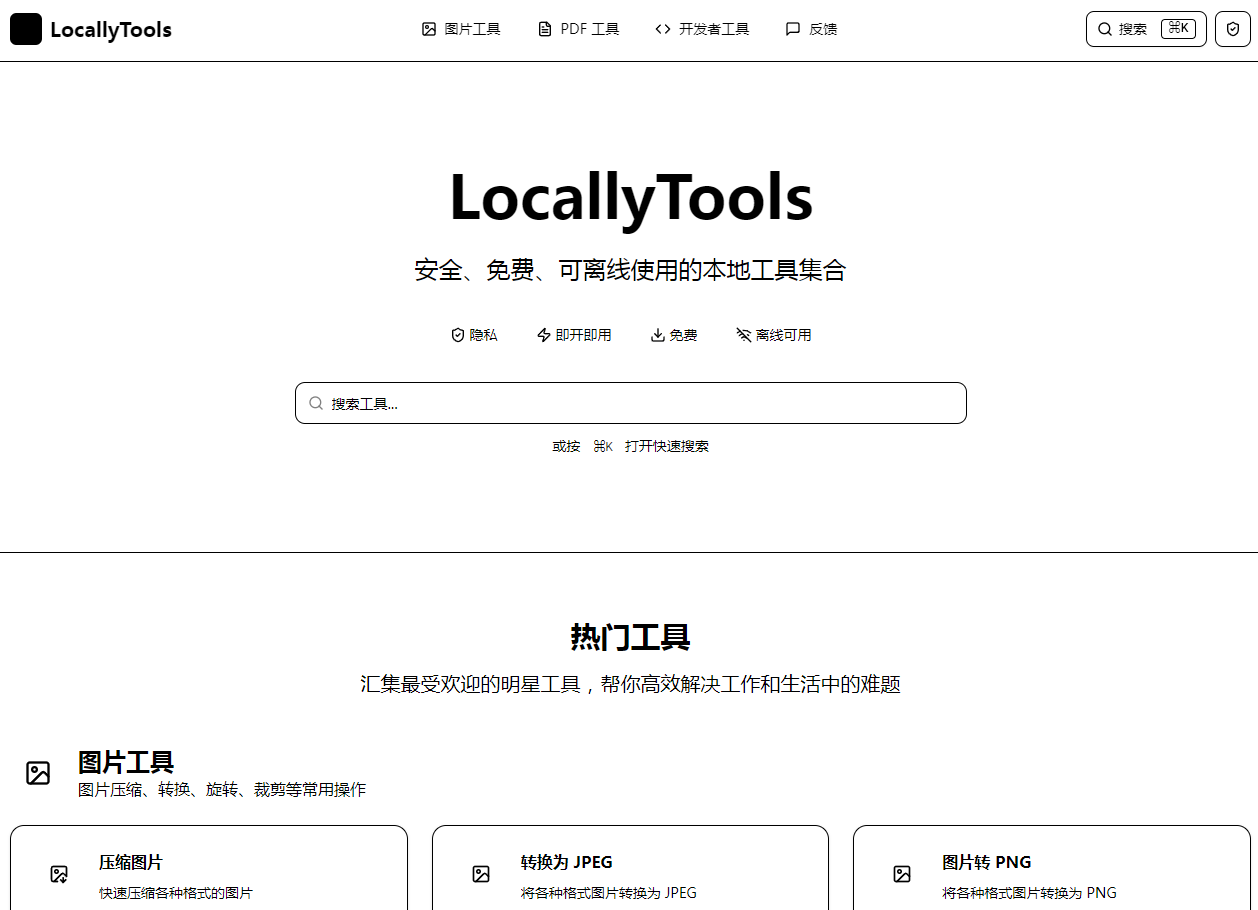
Task: Open the 压缩图片 tool card
Action: pyautogui.click(x=209, y=868)
